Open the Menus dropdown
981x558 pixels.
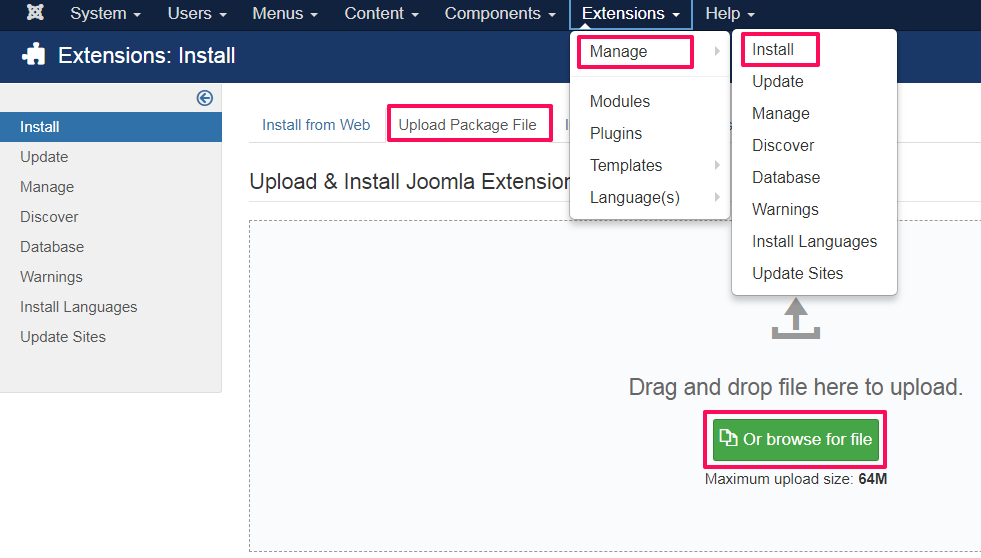(285, 14)
